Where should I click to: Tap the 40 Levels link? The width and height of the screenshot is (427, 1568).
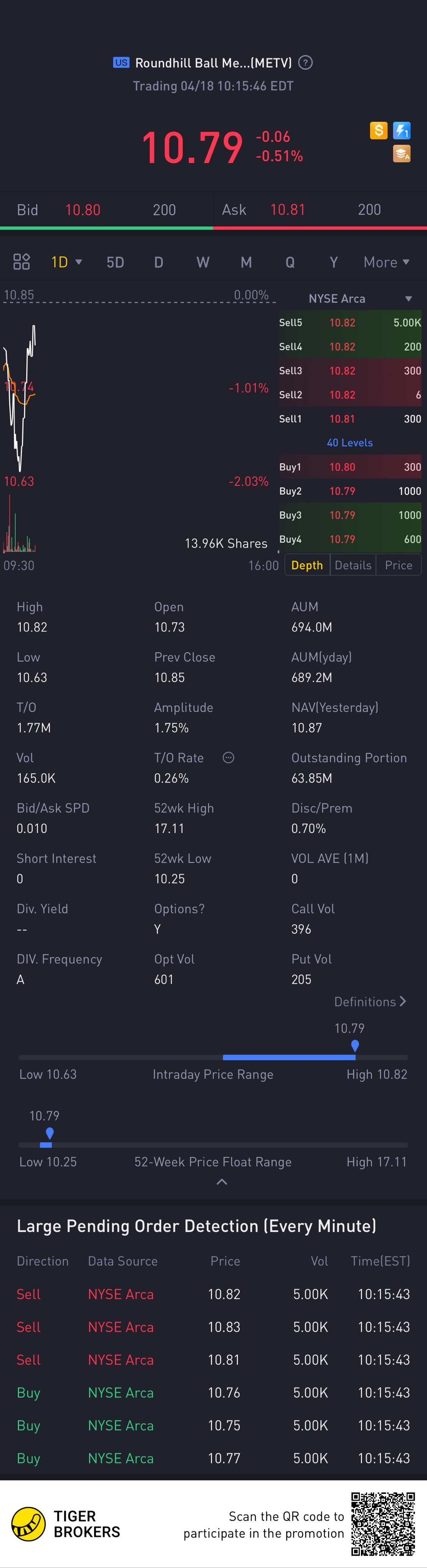[x=350, y=443]
